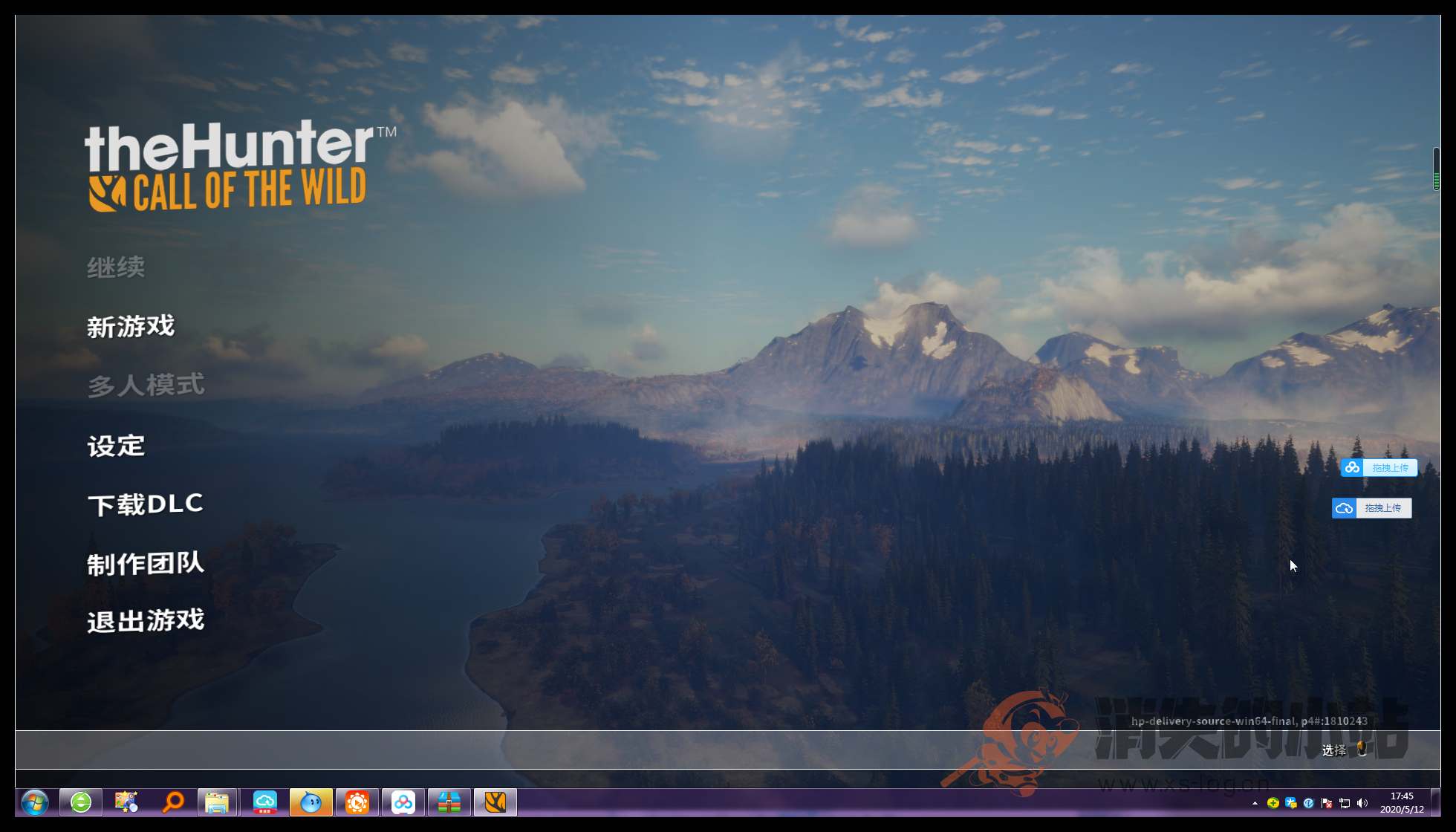Open the WinRAR taskbar icon
Screen dimensions: 1456x832
[x=449, y=802]
